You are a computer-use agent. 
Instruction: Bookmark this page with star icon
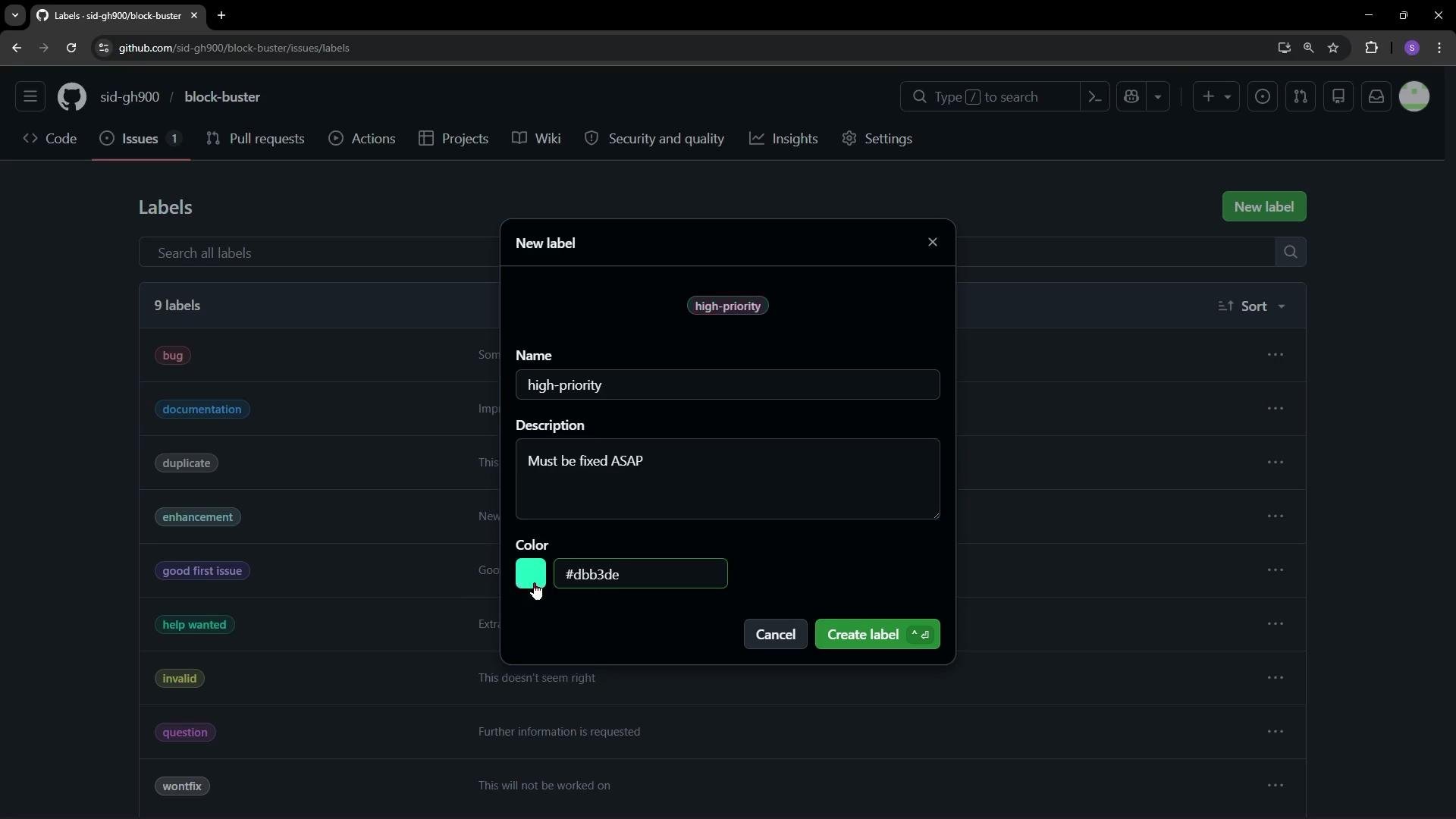[x=1333, y=48]
